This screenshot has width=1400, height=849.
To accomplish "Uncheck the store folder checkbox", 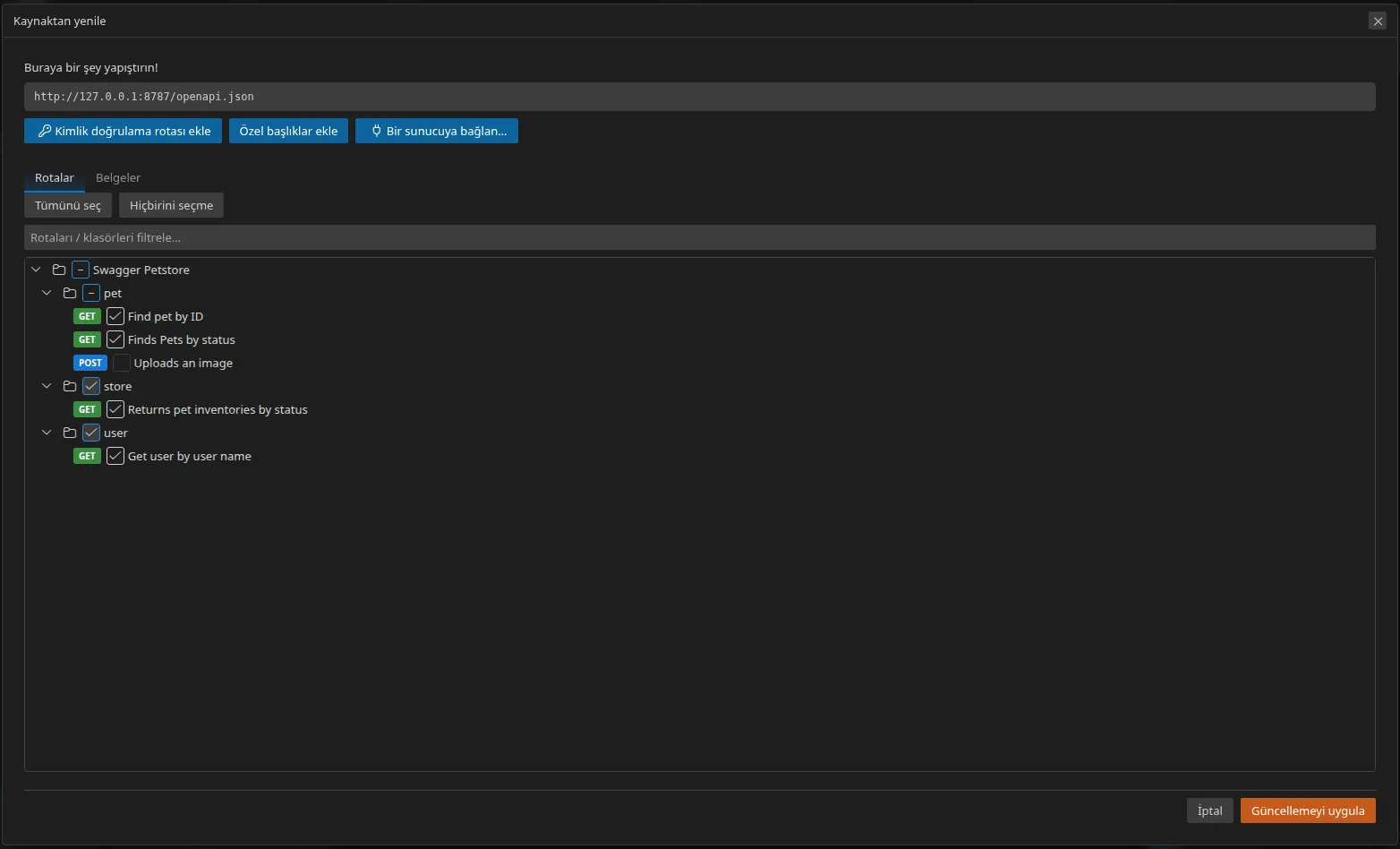I will click(91, 386).
